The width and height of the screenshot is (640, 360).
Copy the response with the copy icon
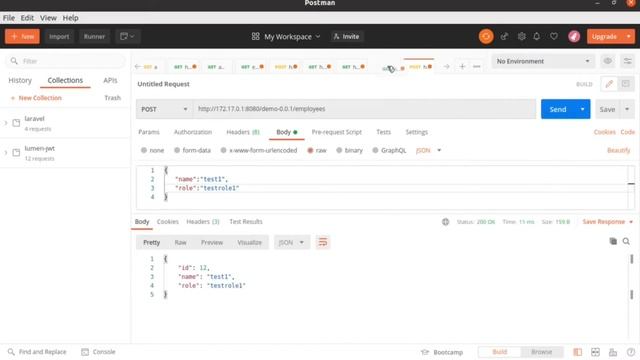coord(613,241)
